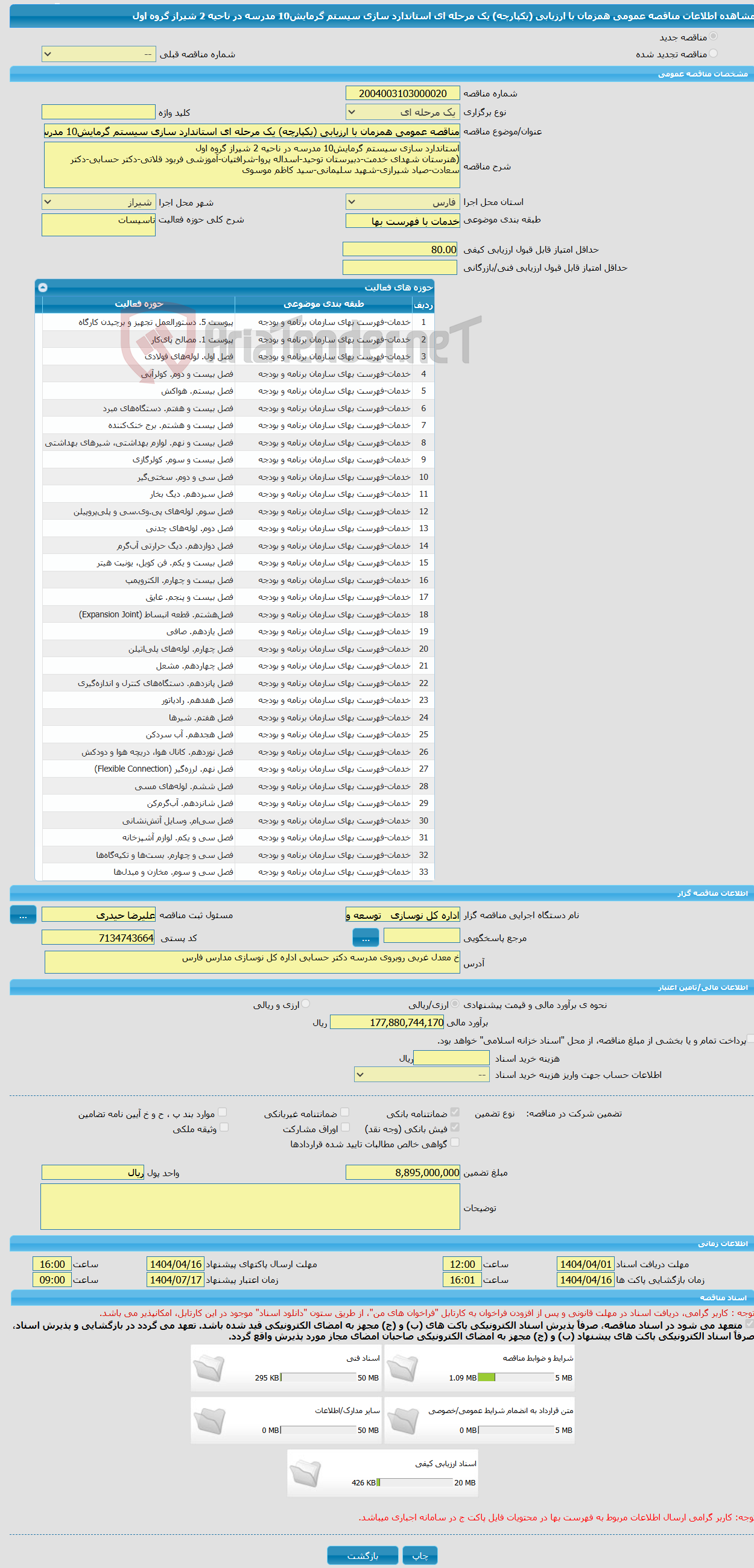
Task: Click the financial estimate field 177,880,744,170
Action: pos(387,1022)
